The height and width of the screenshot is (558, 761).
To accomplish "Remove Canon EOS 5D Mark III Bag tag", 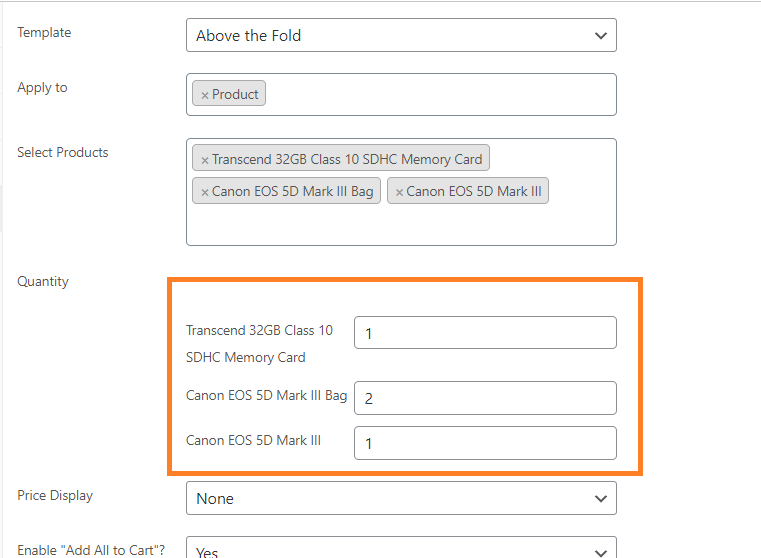I will pos(205,192).
